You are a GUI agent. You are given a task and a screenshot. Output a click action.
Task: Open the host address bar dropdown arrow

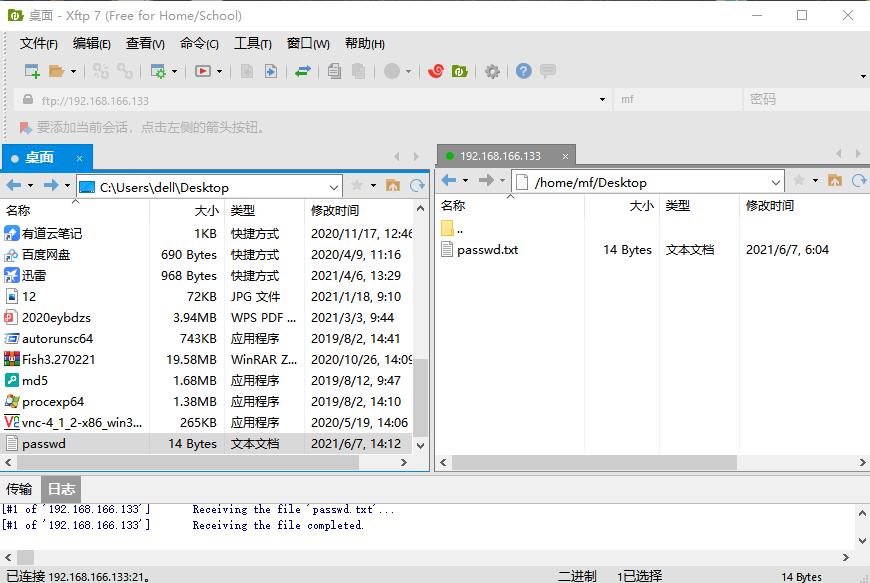tap(601, 99)
